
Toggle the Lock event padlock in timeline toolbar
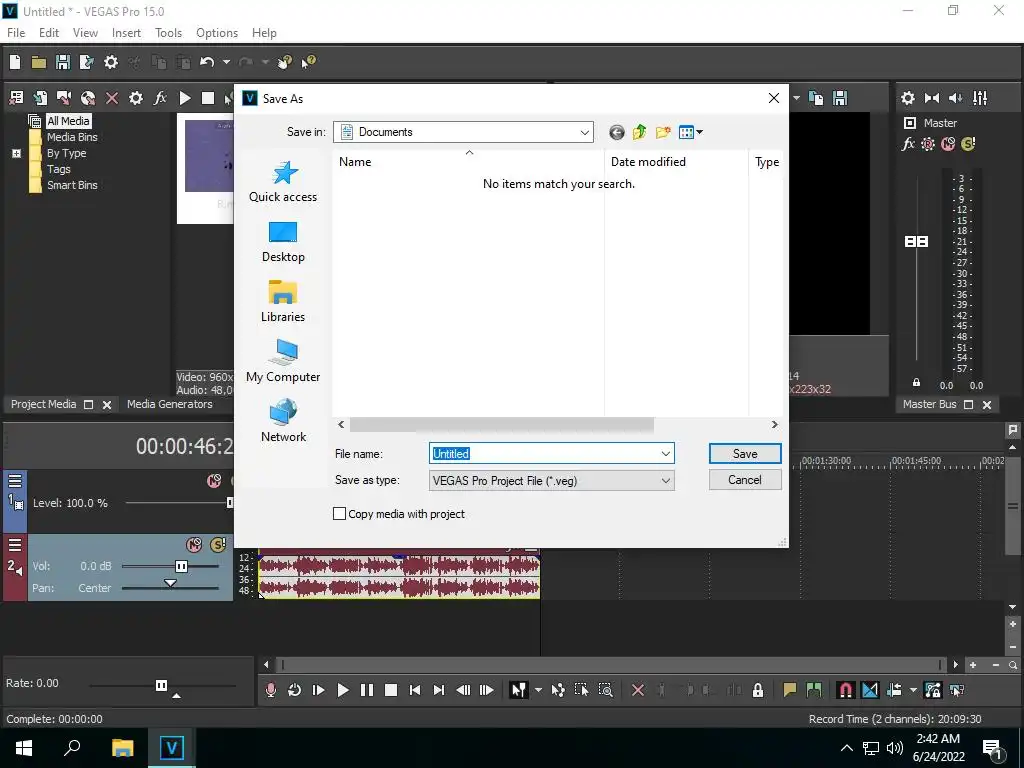click(x=758, y=690)
